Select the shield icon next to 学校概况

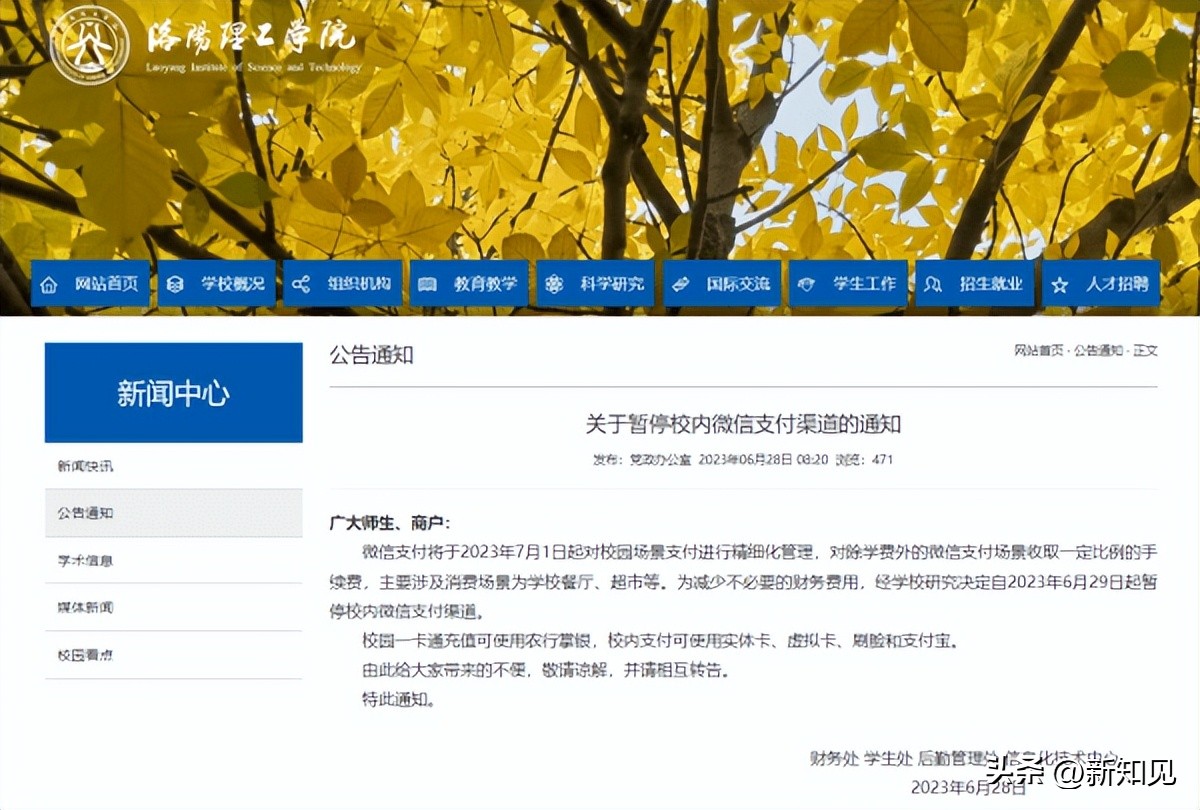pos(174,284)
